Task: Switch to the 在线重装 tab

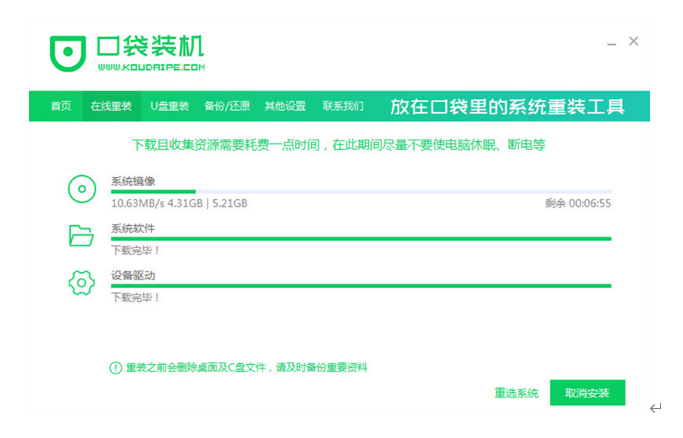Action: coord(110,106)
